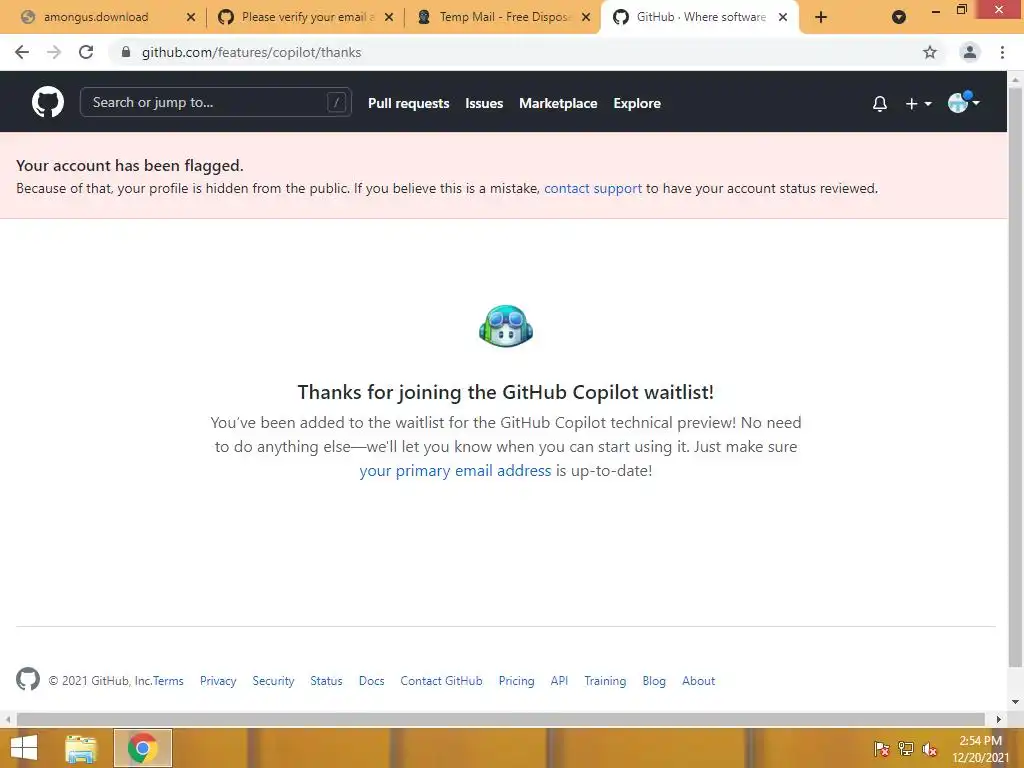Click the contact support link
This screenshot has height=768, width=1024.
593,188
